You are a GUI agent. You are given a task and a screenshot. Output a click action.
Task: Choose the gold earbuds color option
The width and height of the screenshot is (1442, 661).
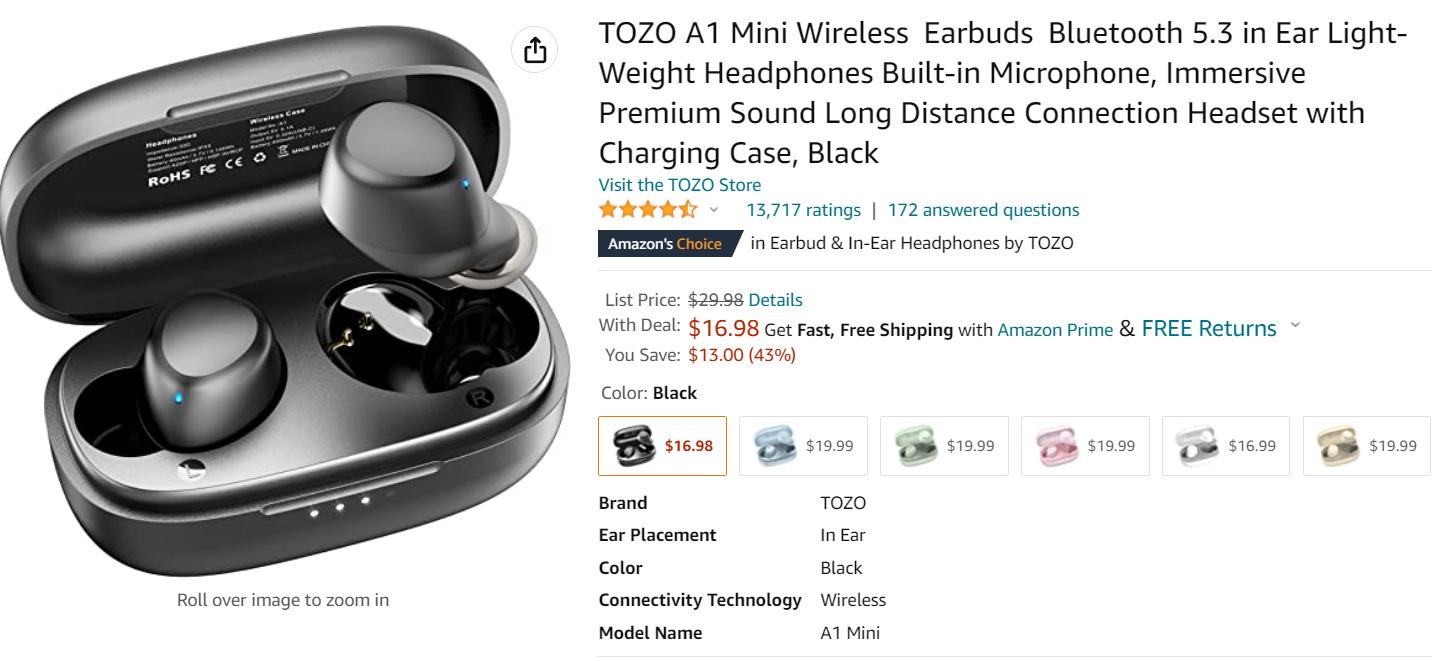(1367, 445)
